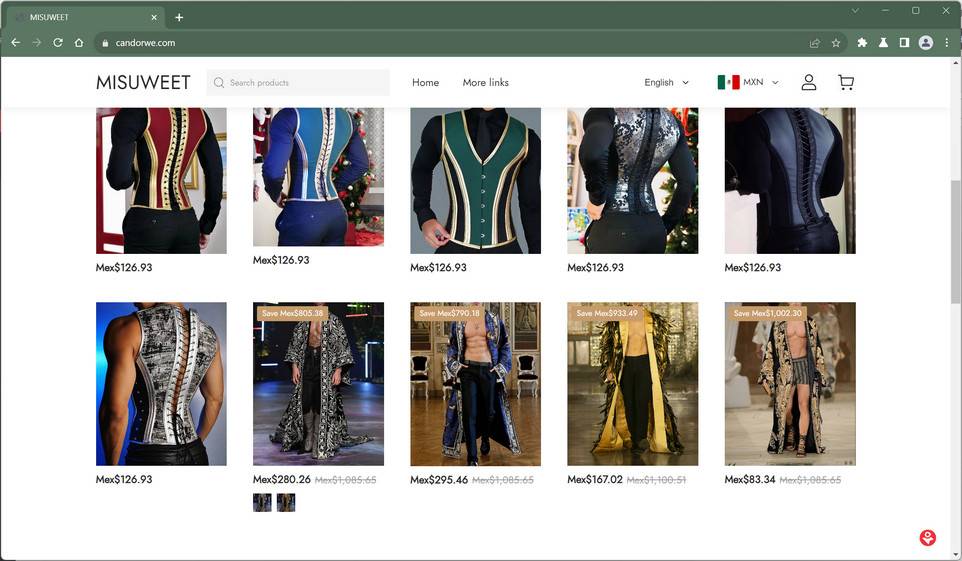Open the dark gray laced vest product
Image resolution: width=962 pixels, height=561 pixels.
pos(790,180)
